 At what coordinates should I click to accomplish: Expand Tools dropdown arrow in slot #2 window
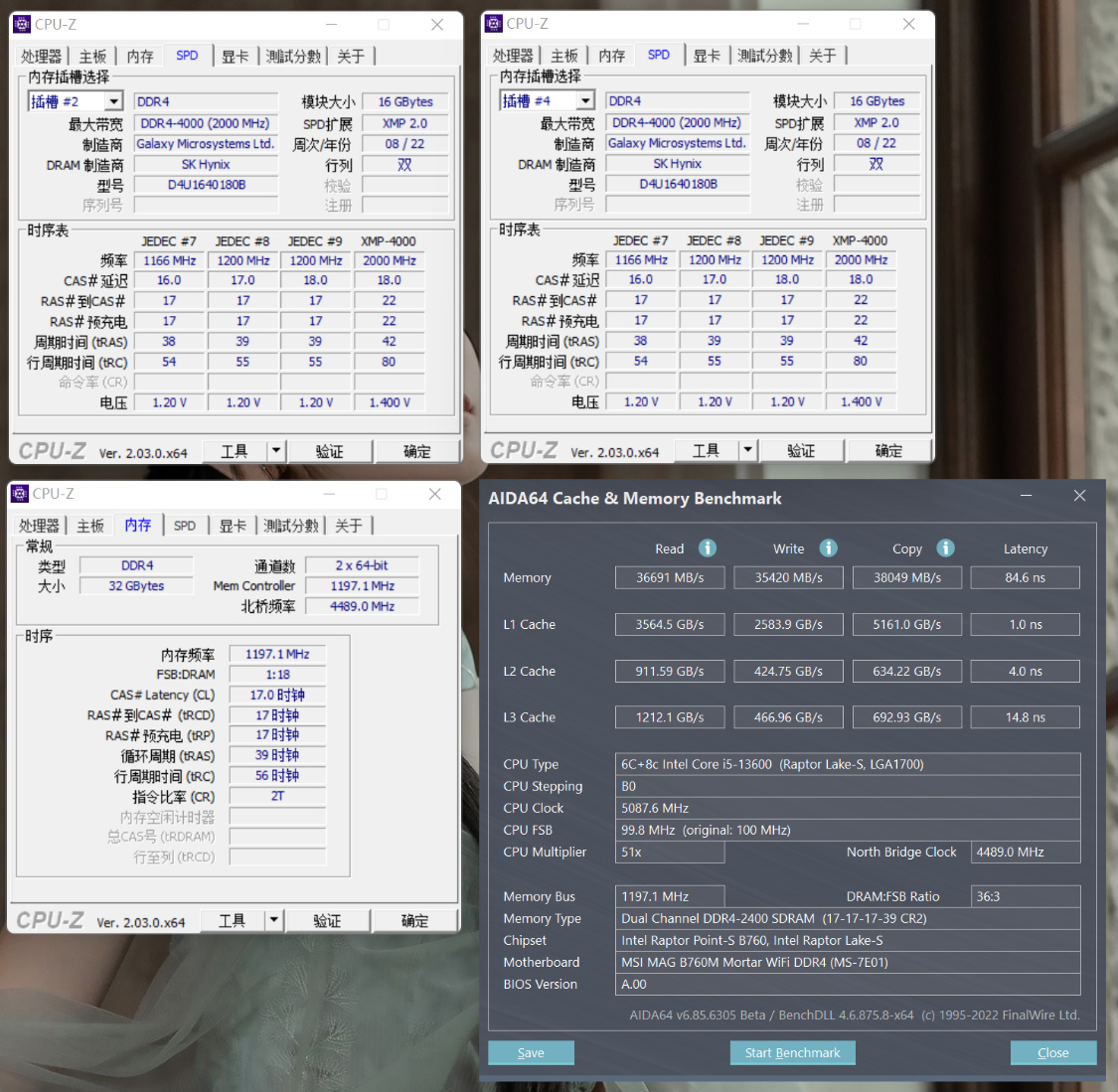click(x=276, y=450)
